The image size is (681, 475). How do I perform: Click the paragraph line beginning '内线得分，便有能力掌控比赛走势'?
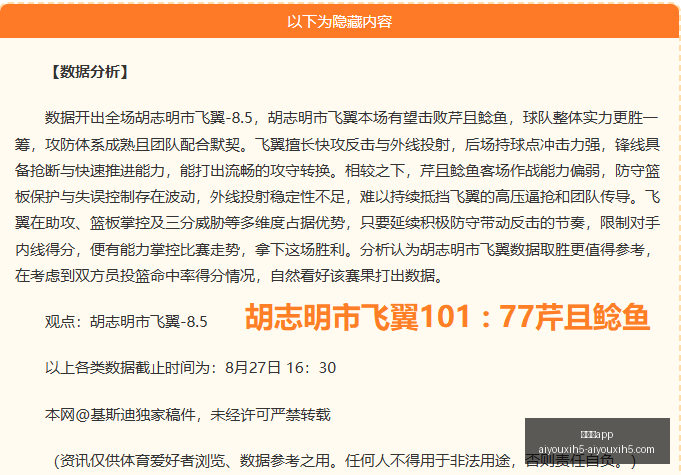pyautogui.click(x=334, y=250)
